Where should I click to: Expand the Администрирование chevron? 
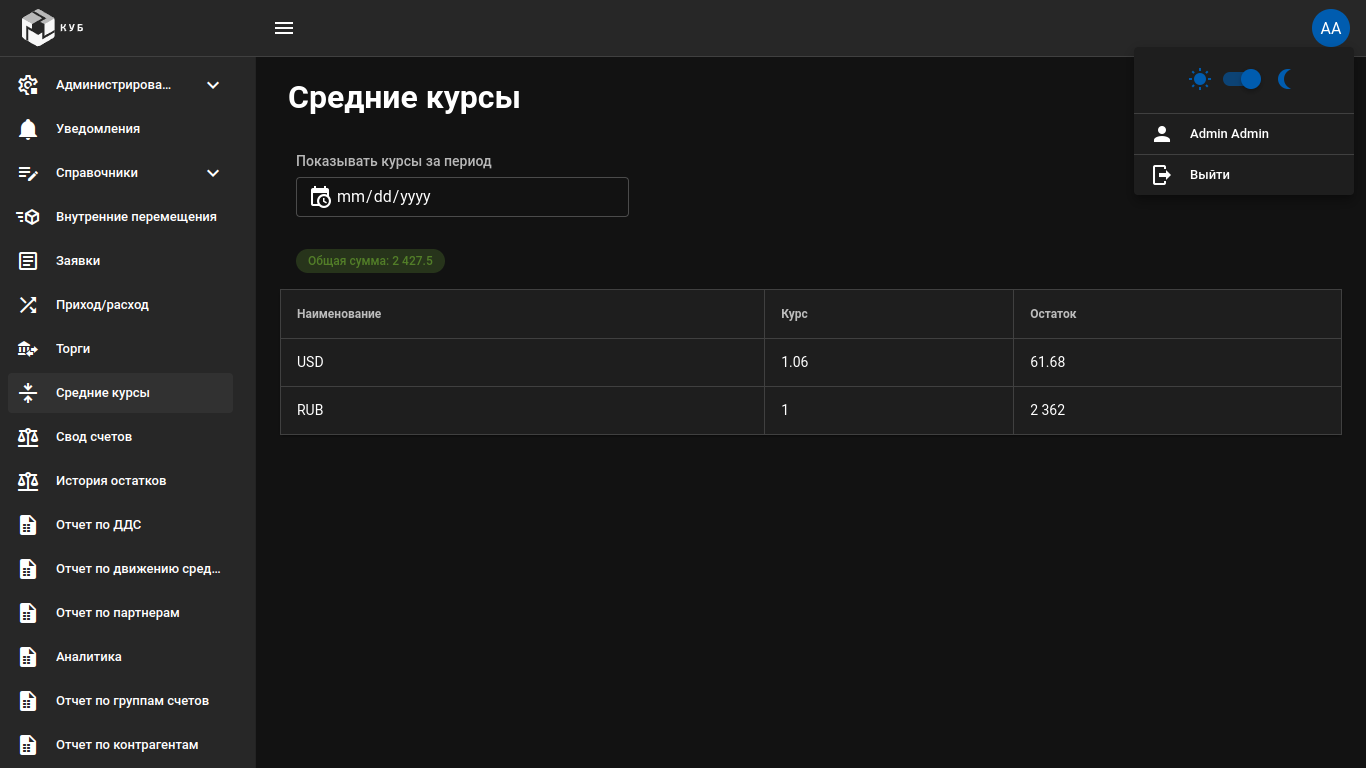[x=213, y=85]
